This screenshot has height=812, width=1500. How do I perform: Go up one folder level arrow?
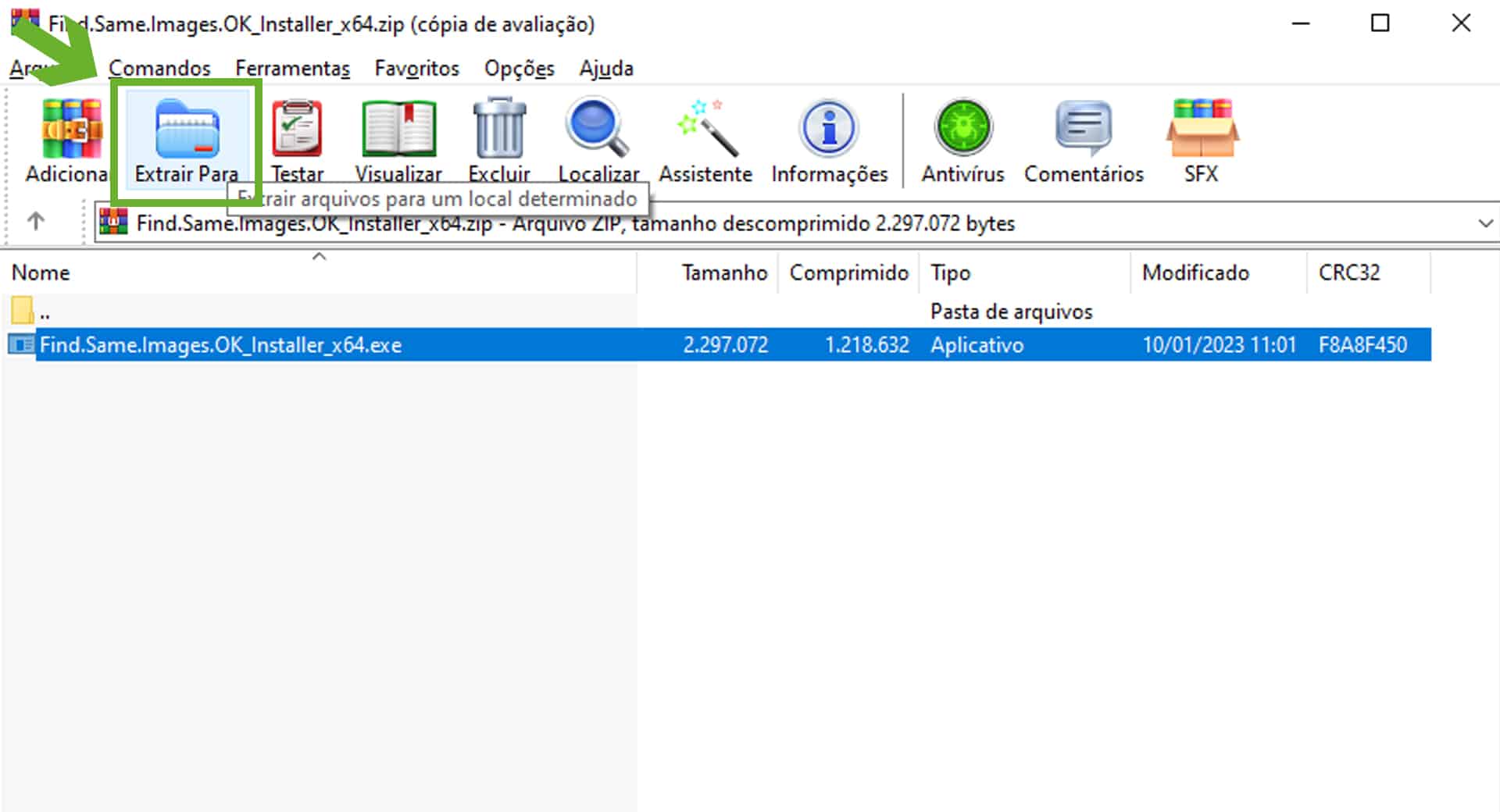[36, 222]
